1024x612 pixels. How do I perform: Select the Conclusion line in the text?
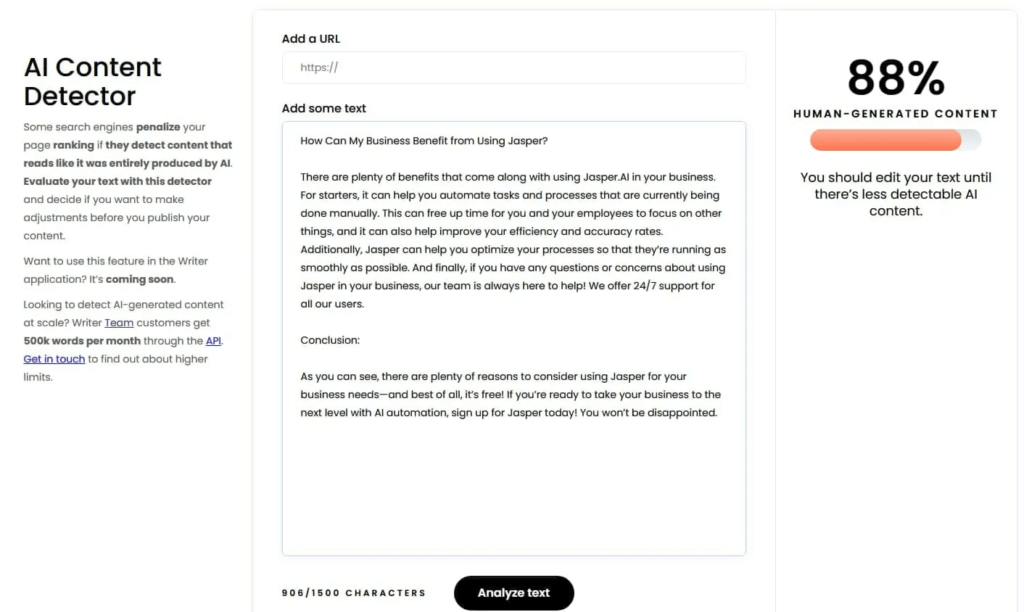click(330, 340)
